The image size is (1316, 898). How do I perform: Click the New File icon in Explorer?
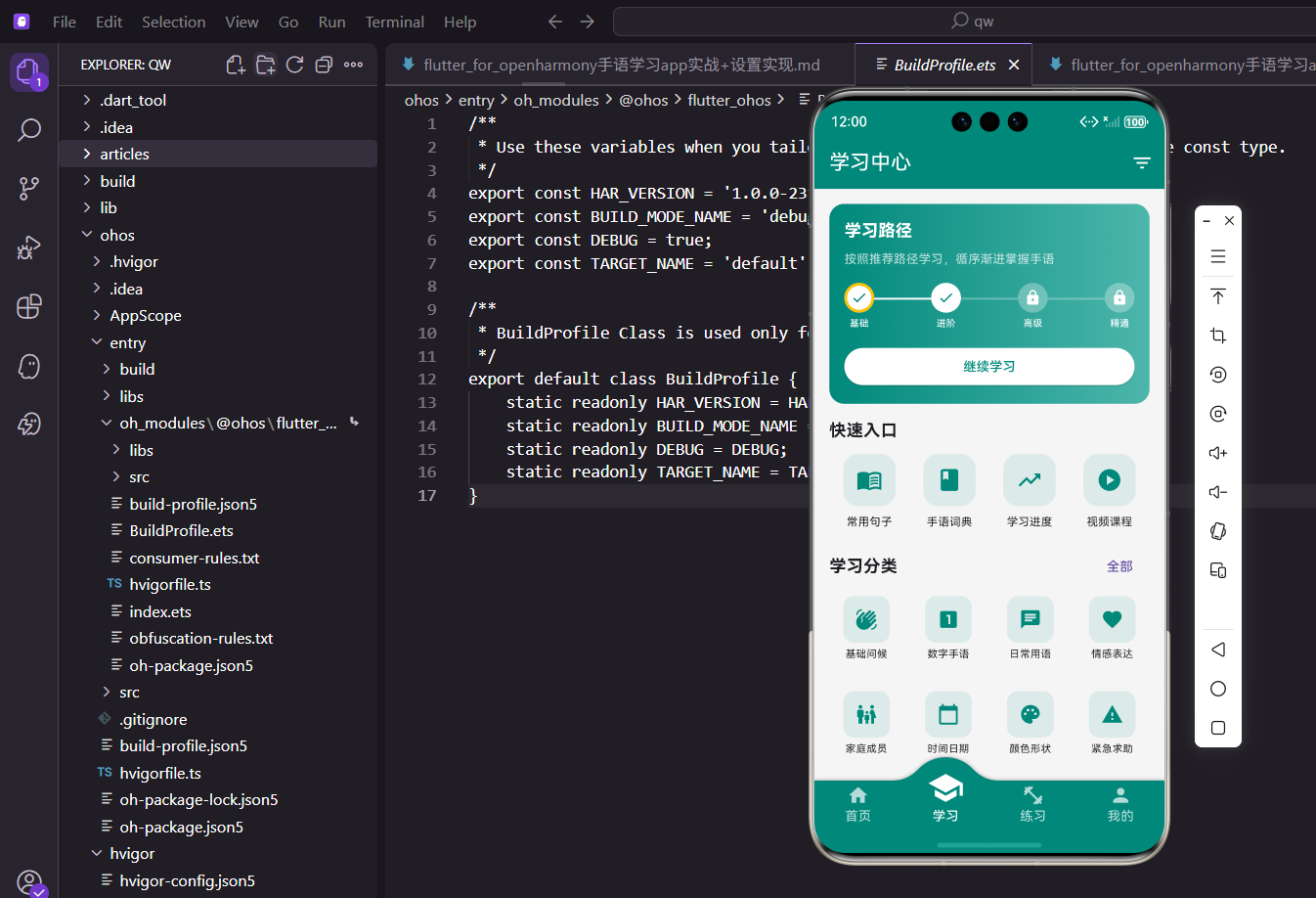(236, 65)
